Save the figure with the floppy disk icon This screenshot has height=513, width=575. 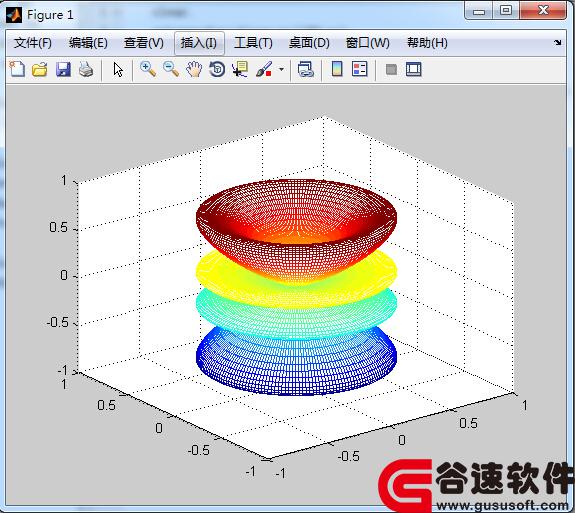coord(63,69)
